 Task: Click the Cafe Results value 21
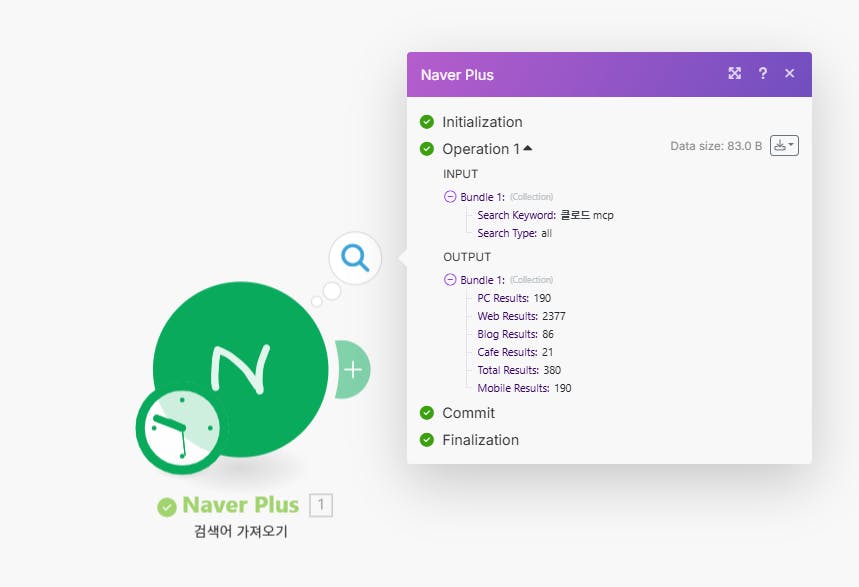pyautogui.click(x=547, y=352)
